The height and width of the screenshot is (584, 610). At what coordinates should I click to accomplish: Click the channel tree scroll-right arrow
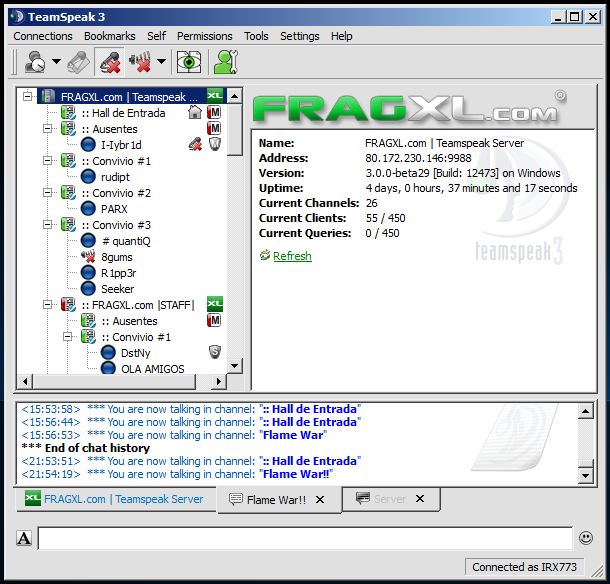(219, 382)
